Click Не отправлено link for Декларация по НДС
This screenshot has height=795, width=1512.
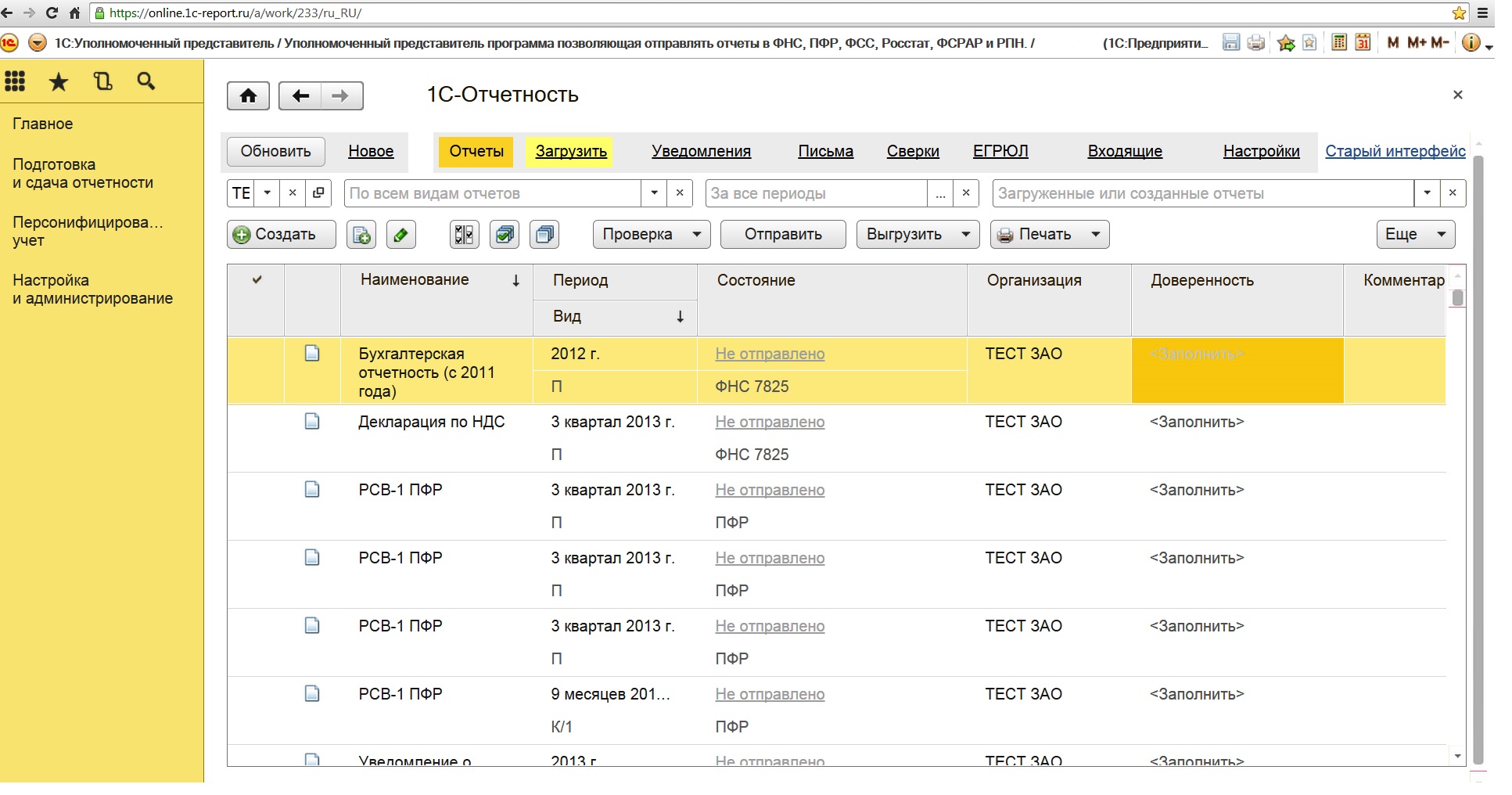pyautogui.click(x=770, y=422)
